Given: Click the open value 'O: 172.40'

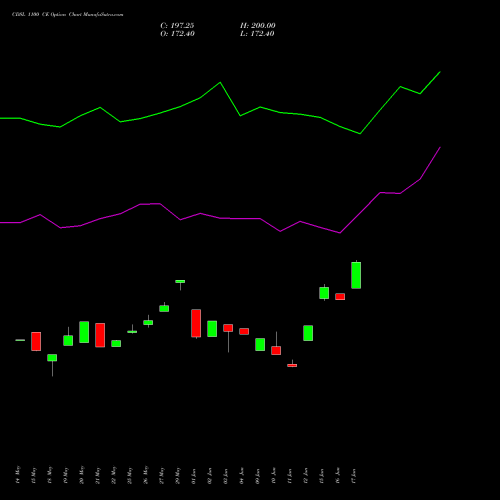Looking at the screenshot, I should coord(177,34).
